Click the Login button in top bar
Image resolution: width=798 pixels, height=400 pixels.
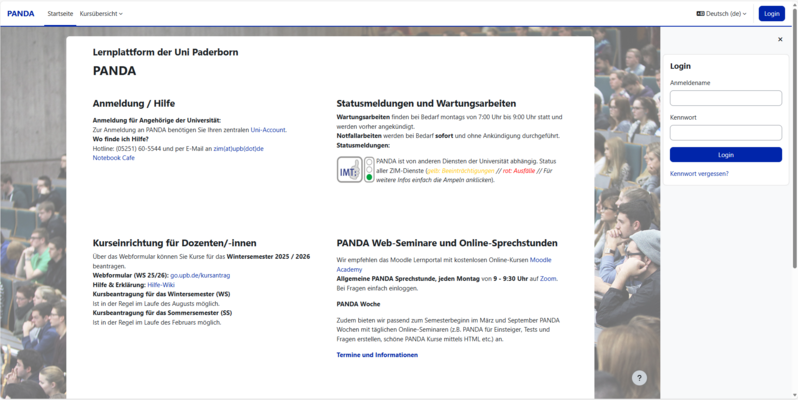[x=772, y=14]
